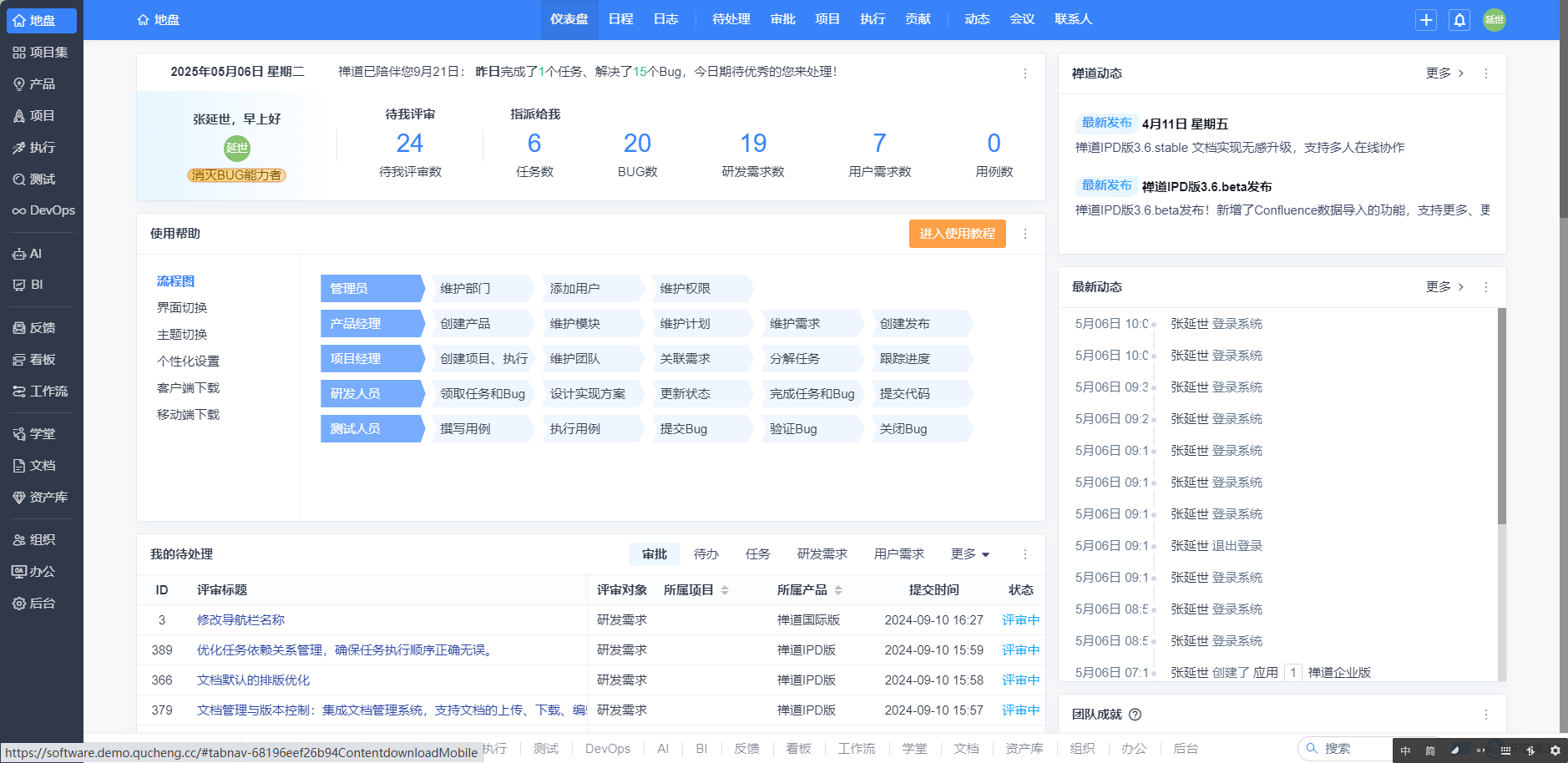
Task: Show 主题切换 in the help panel
Action: pos(182,335)
